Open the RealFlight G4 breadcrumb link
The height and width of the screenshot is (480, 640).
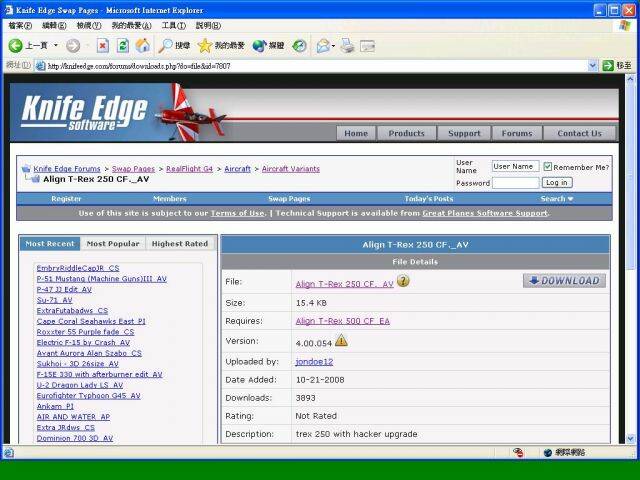(x=189, y=169)
